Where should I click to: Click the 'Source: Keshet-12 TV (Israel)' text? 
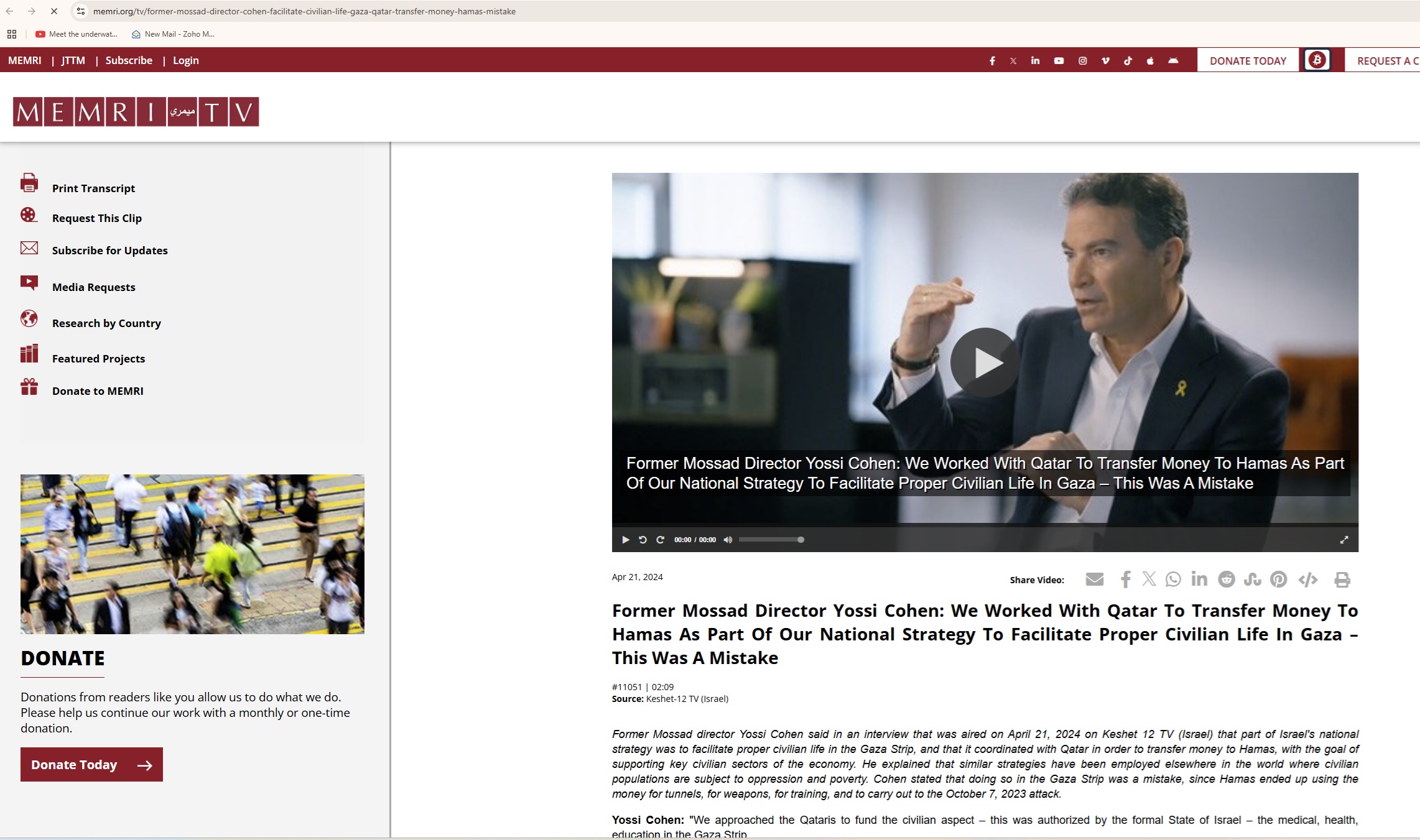pos(670,699)
